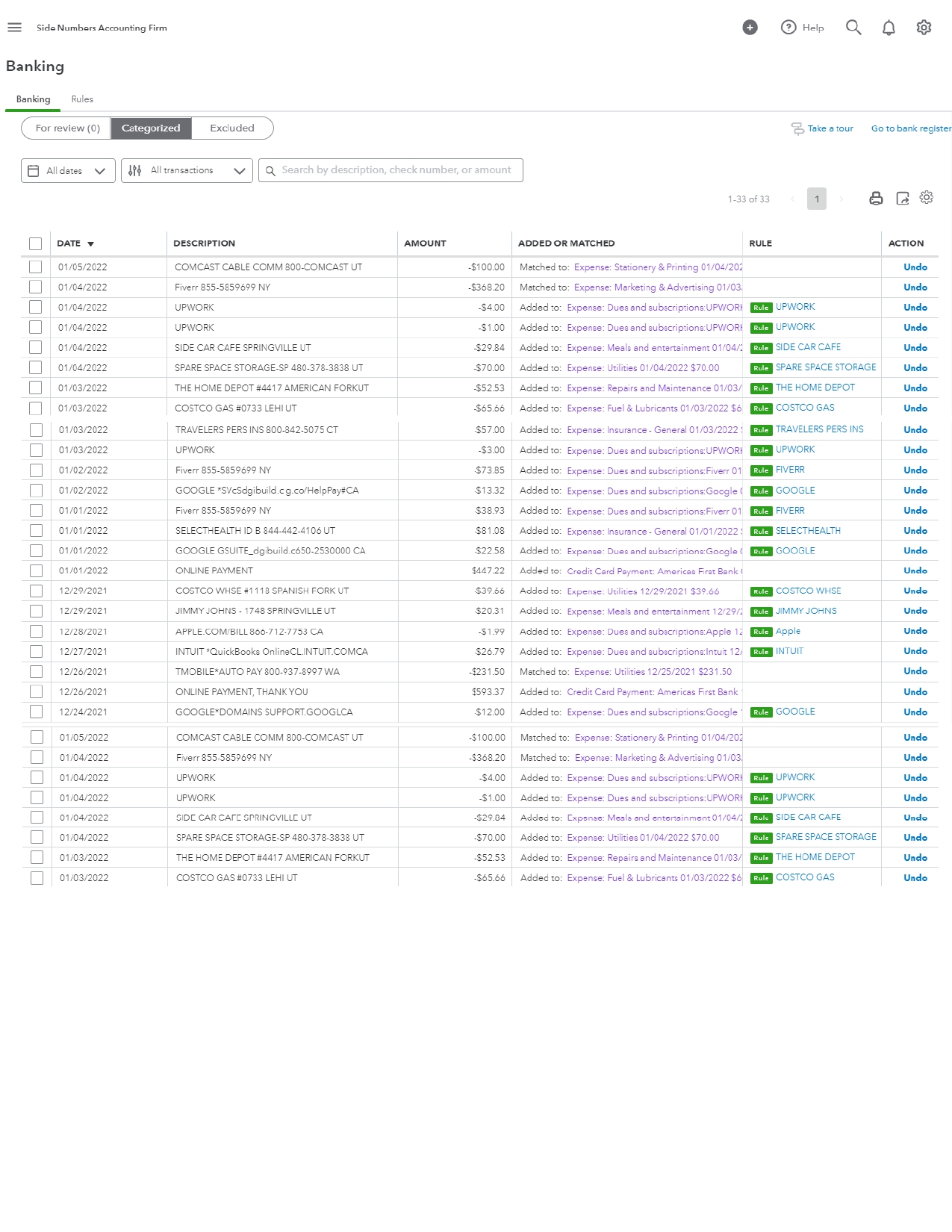Screen dimensions: 952x1232
Task: Open the THE HOME DEPOT rule link, first occurrence
Action: (815, 388)
